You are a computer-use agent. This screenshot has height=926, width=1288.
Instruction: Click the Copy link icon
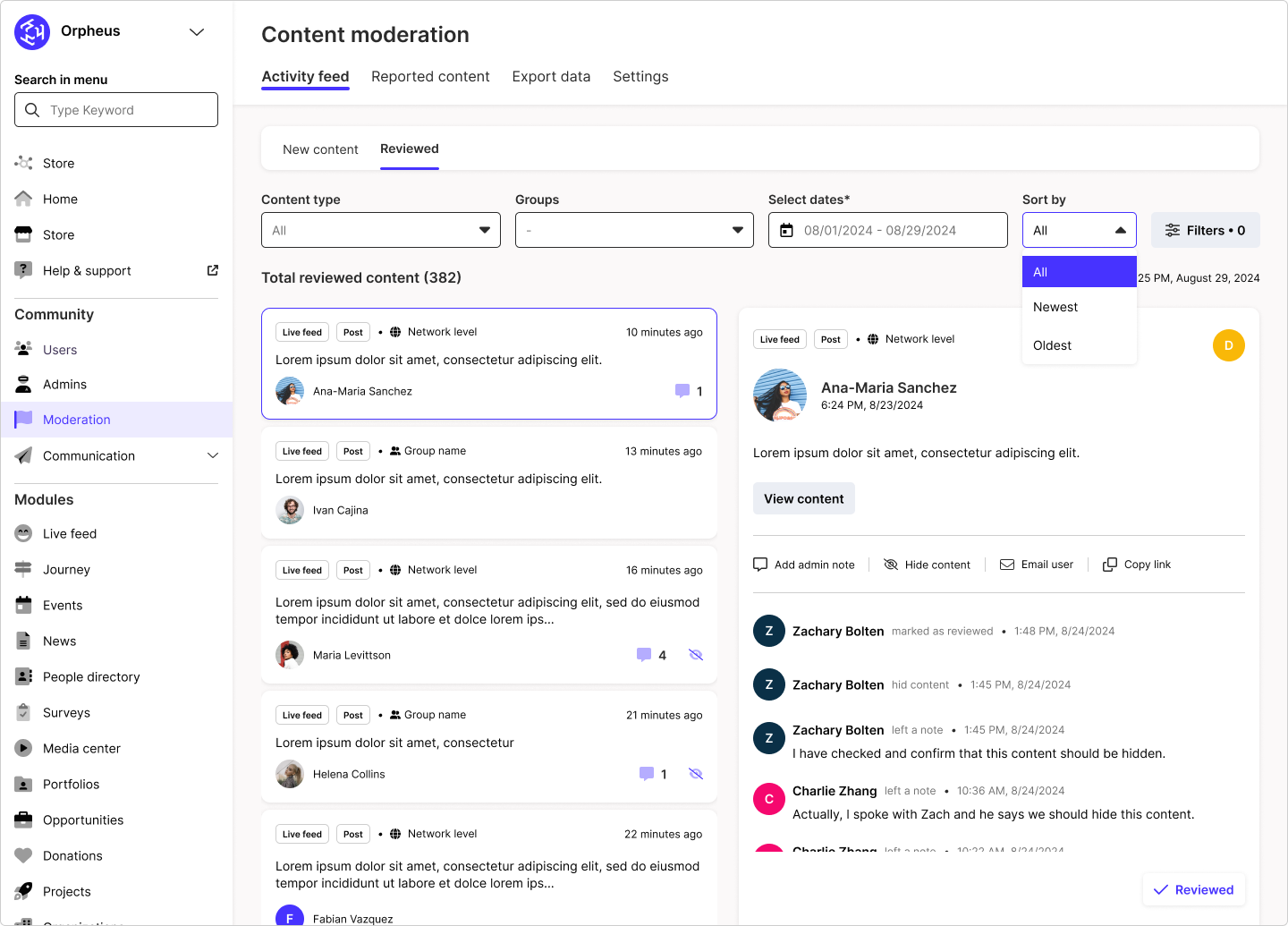[x=1109, y=564]
